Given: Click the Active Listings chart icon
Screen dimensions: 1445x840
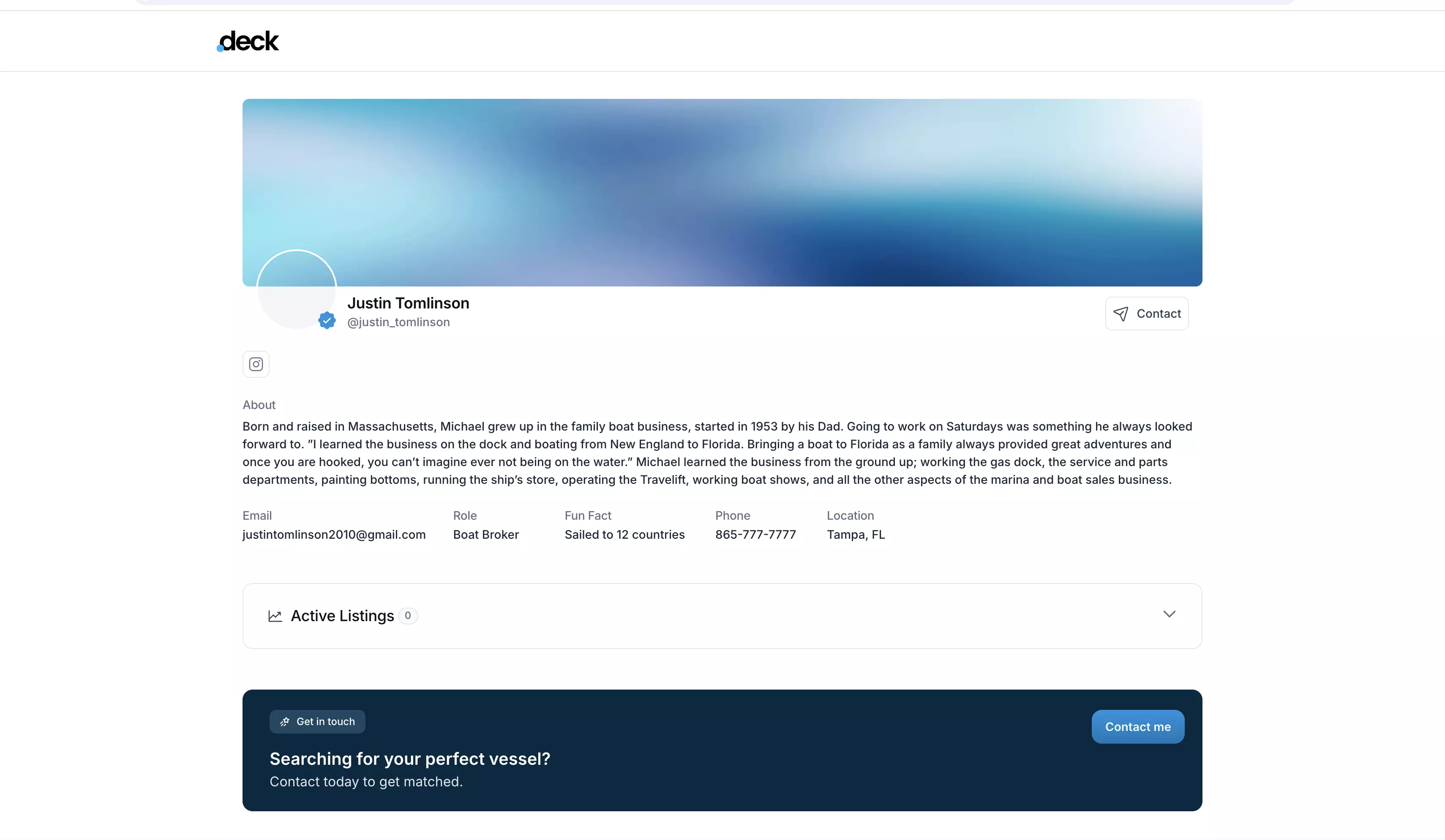Looking at the screenshot, I should (275, 616).
